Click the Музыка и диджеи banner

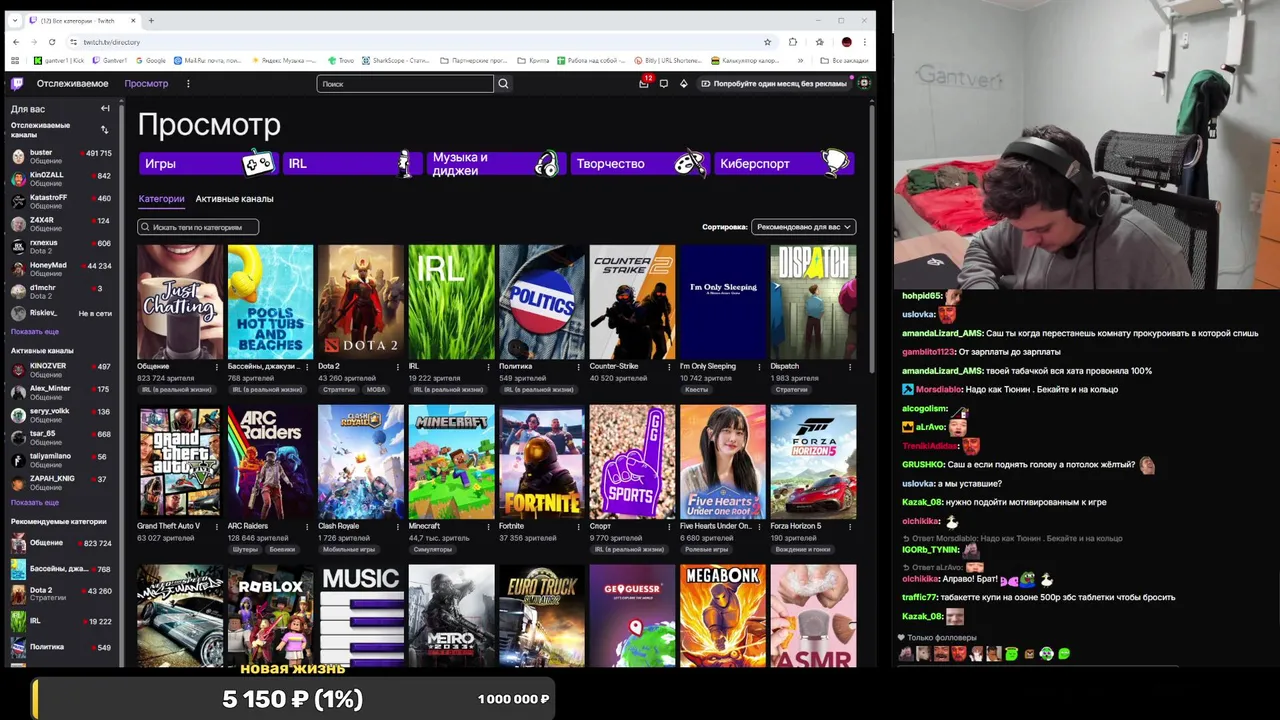tap(495, 164)
